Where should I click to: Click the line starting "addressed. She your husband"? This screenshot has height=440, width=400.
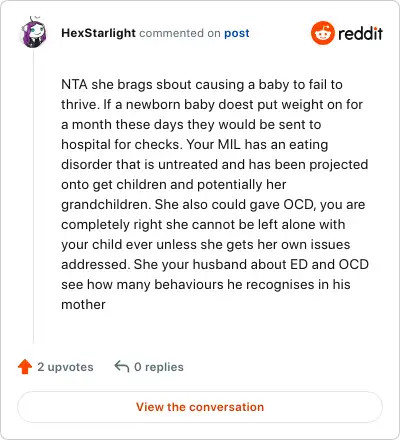(215, 264)
